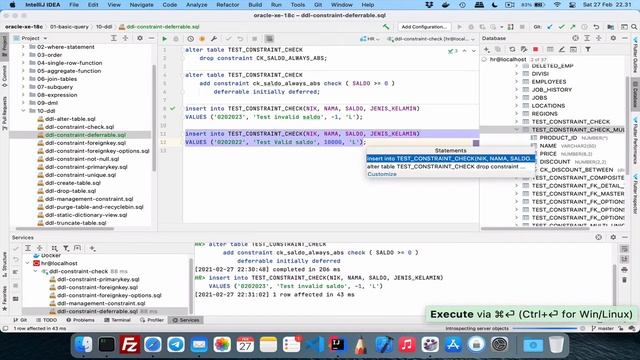Click the introspecting server objects progress bar
640x360 pixels.
pos(545,328)
